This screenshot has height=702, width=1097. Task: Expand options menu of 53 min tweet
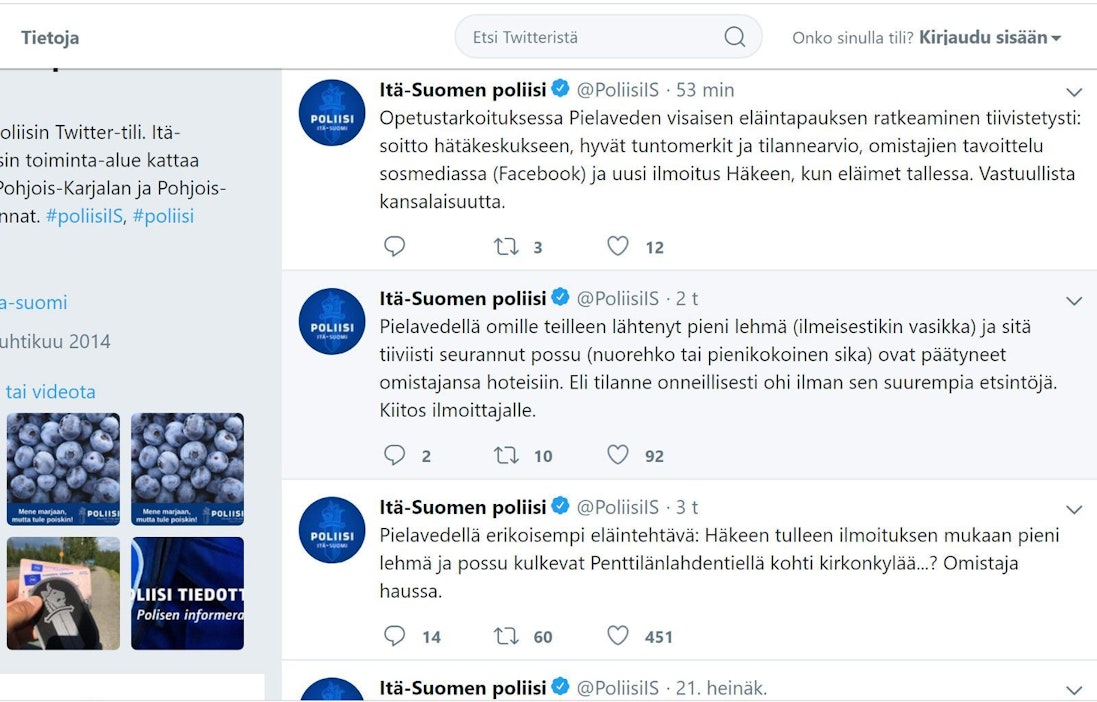pos(1074,92)
